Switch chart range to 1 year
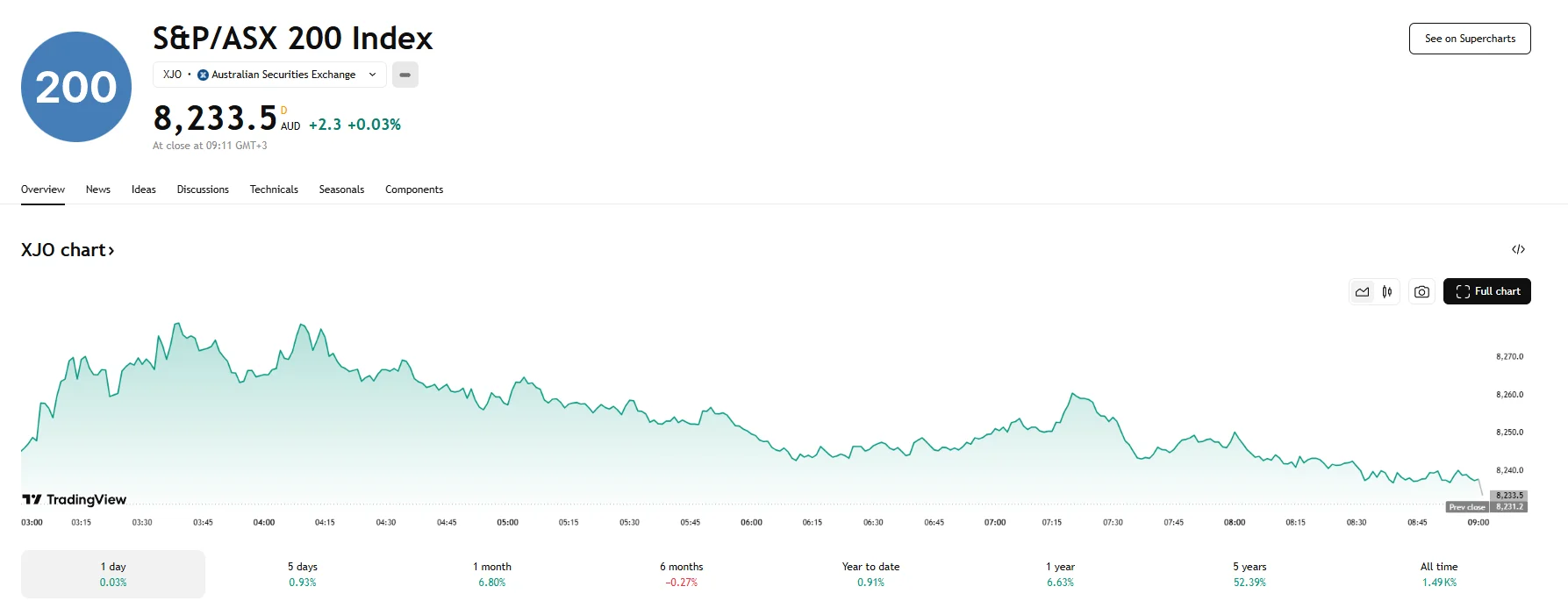The width and height of the screenshot is (1568, 608). (1059, 574)
